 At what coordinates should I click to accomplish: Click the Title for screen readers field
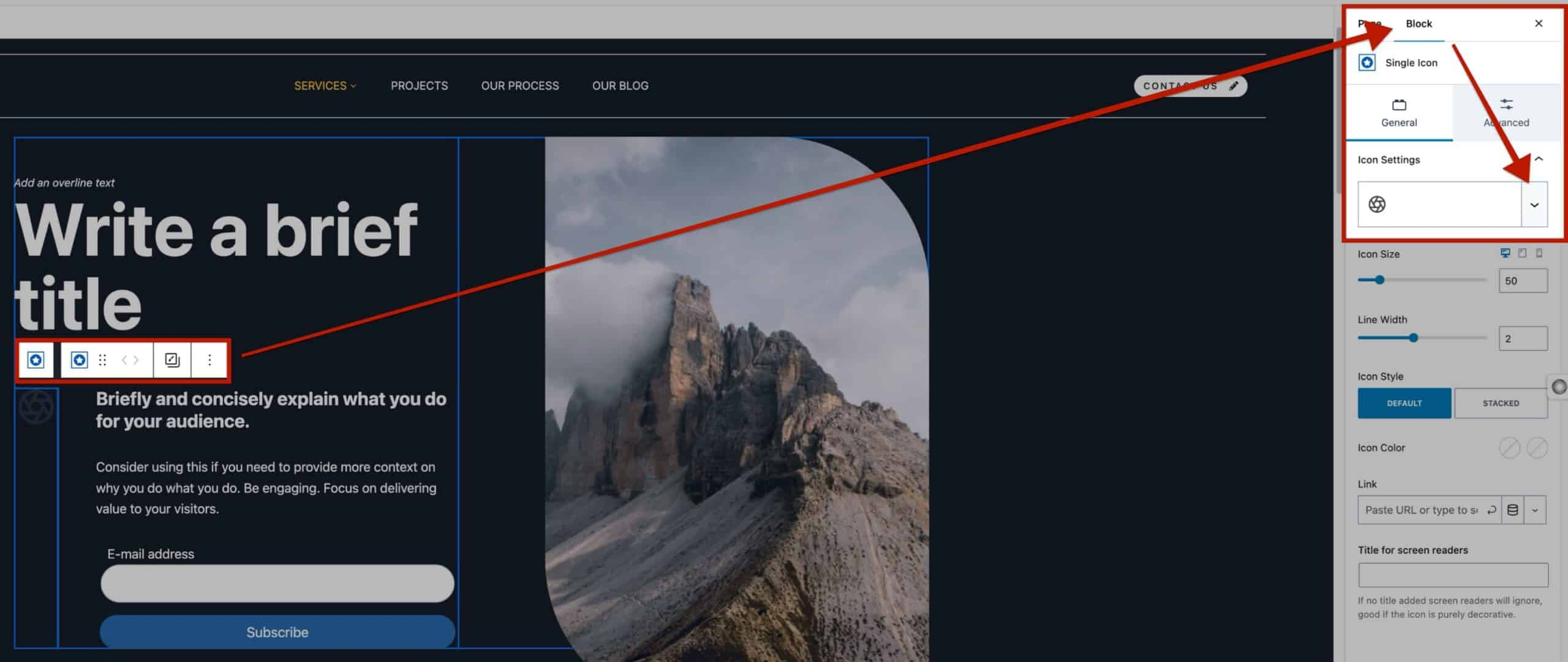click(x=1453, y=575)
